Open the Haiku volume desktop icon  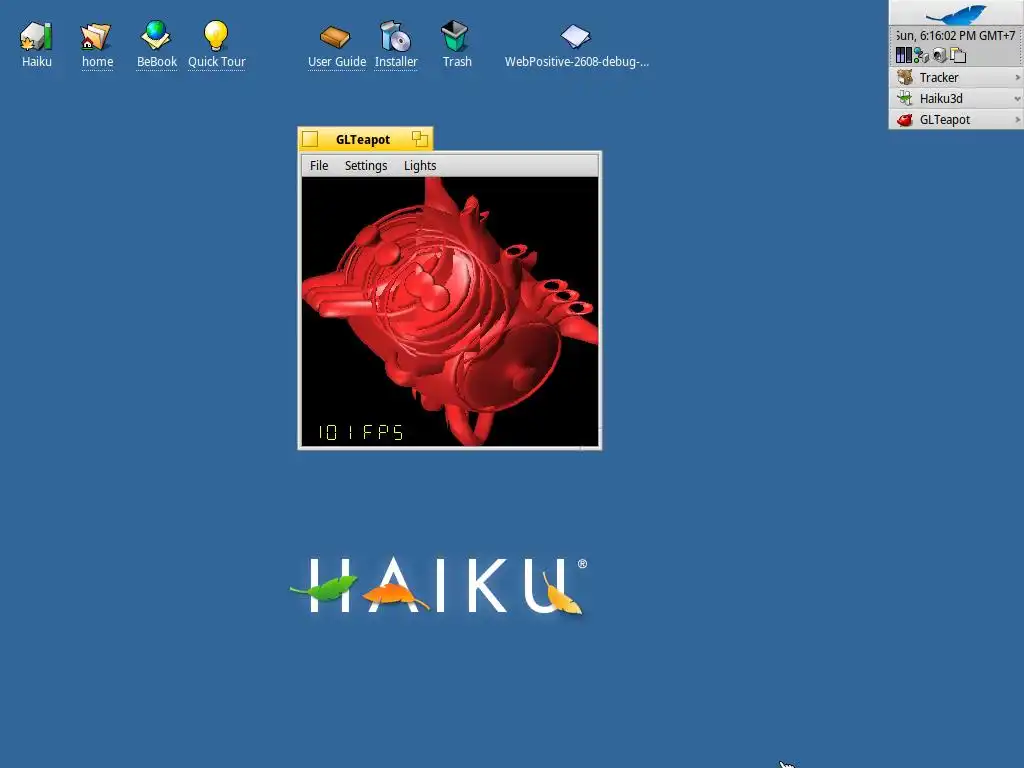pyautogui.click(x=36, y=36)
